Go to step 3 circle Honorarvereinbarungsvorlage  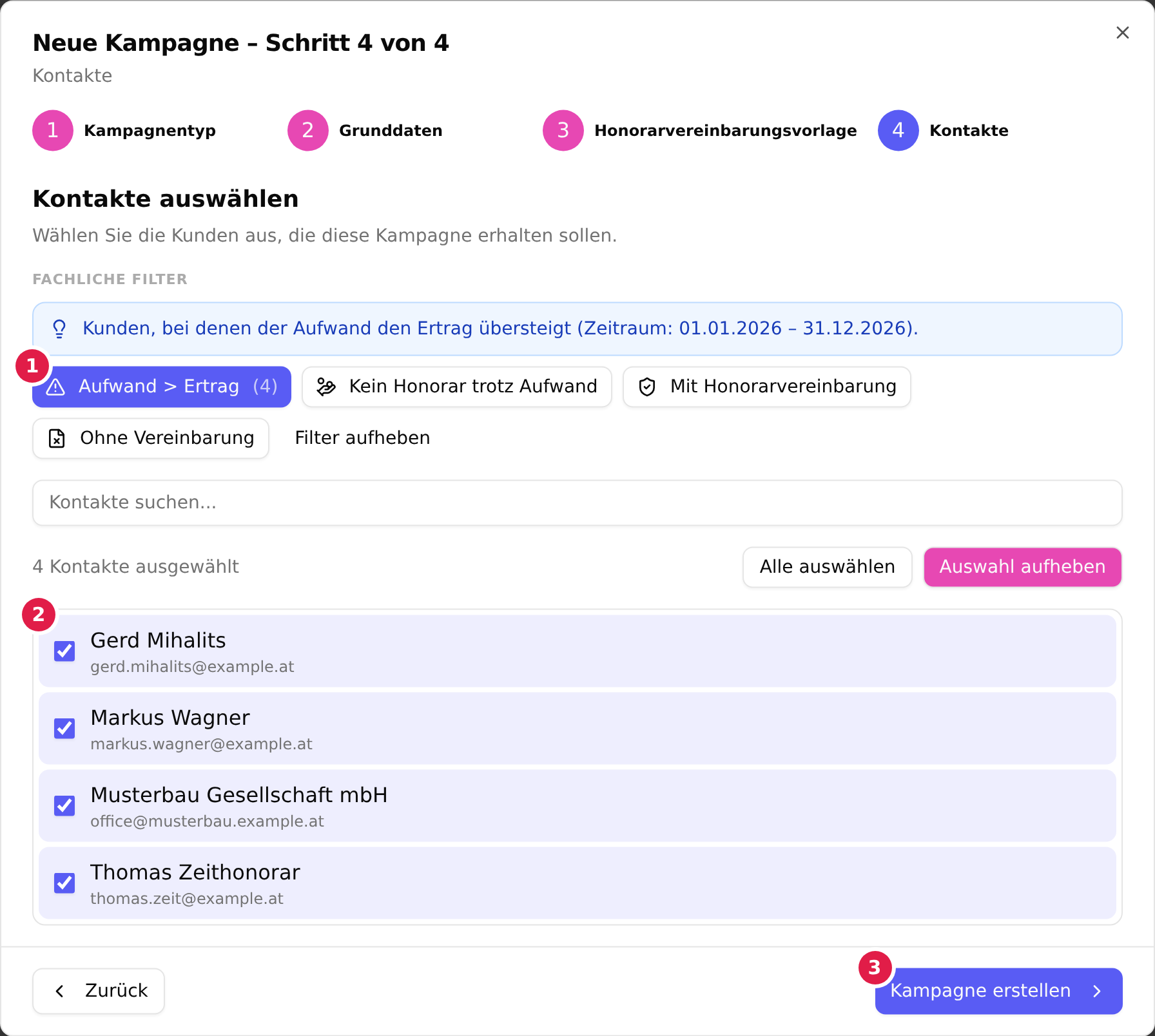point(563,130)
